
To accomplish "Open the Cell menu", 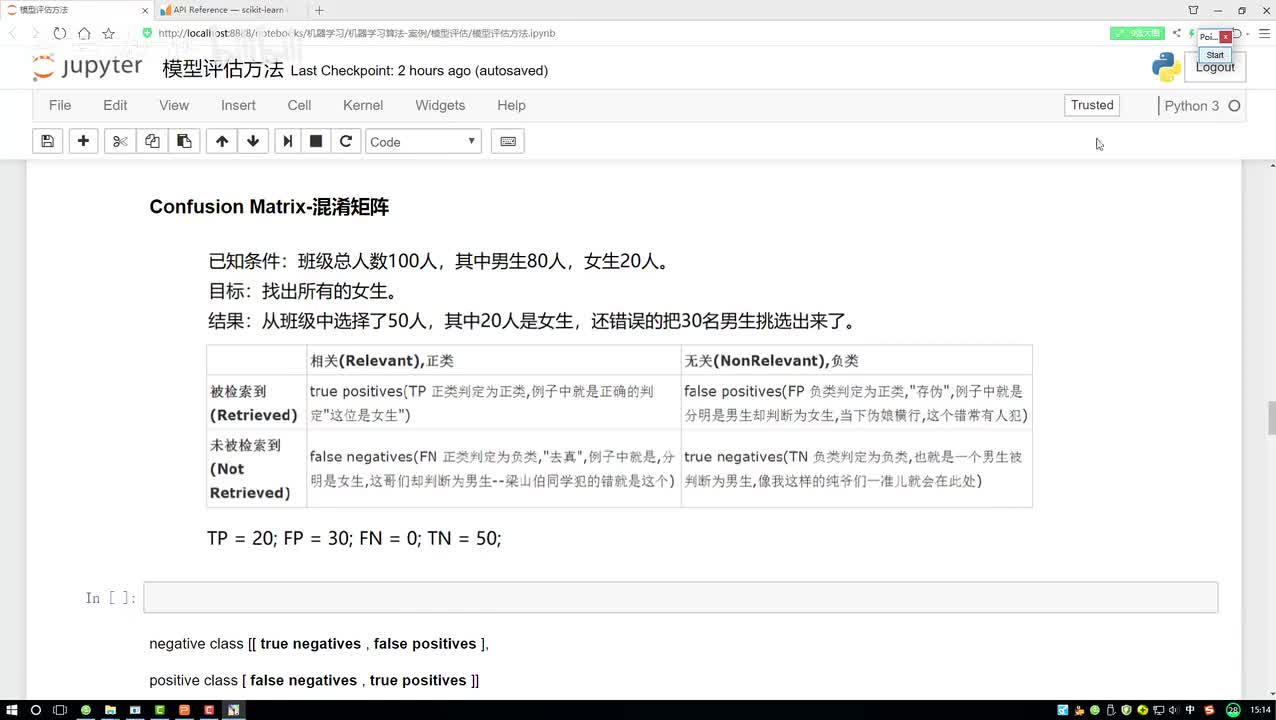I will [x=299, y=105].
